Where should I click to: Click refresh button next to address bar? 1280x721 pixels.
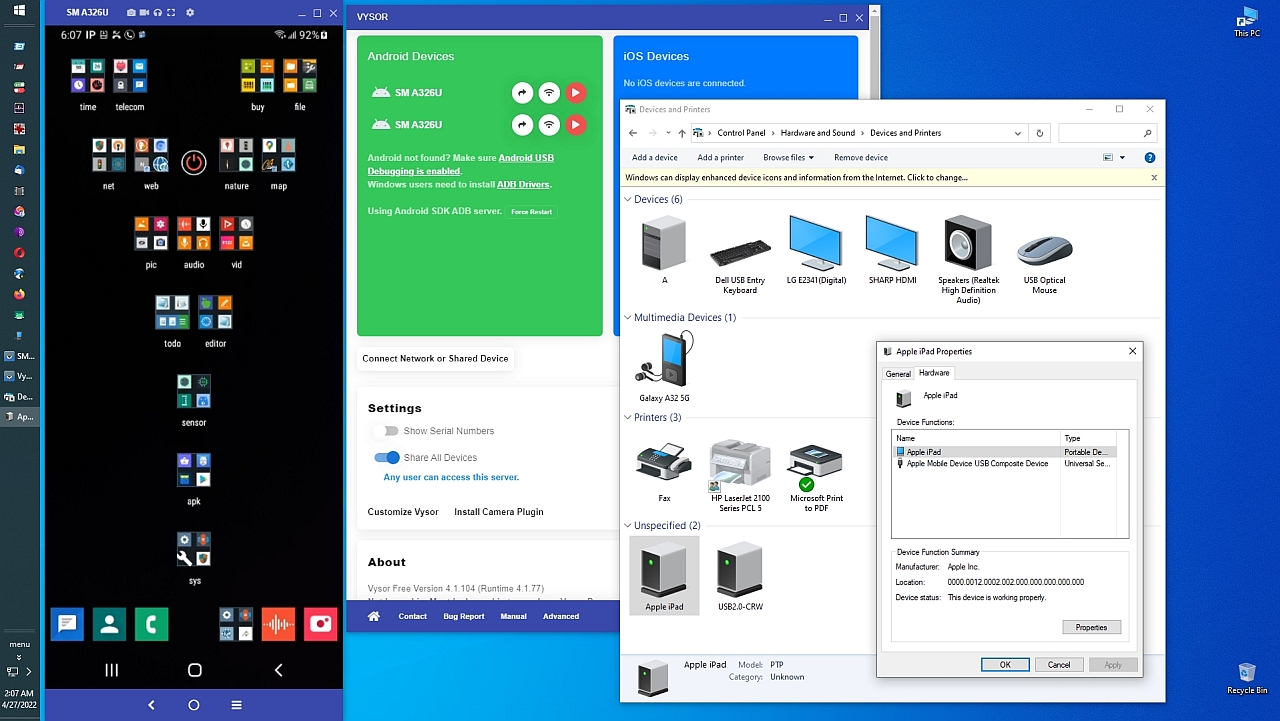tap(1040, 133)
